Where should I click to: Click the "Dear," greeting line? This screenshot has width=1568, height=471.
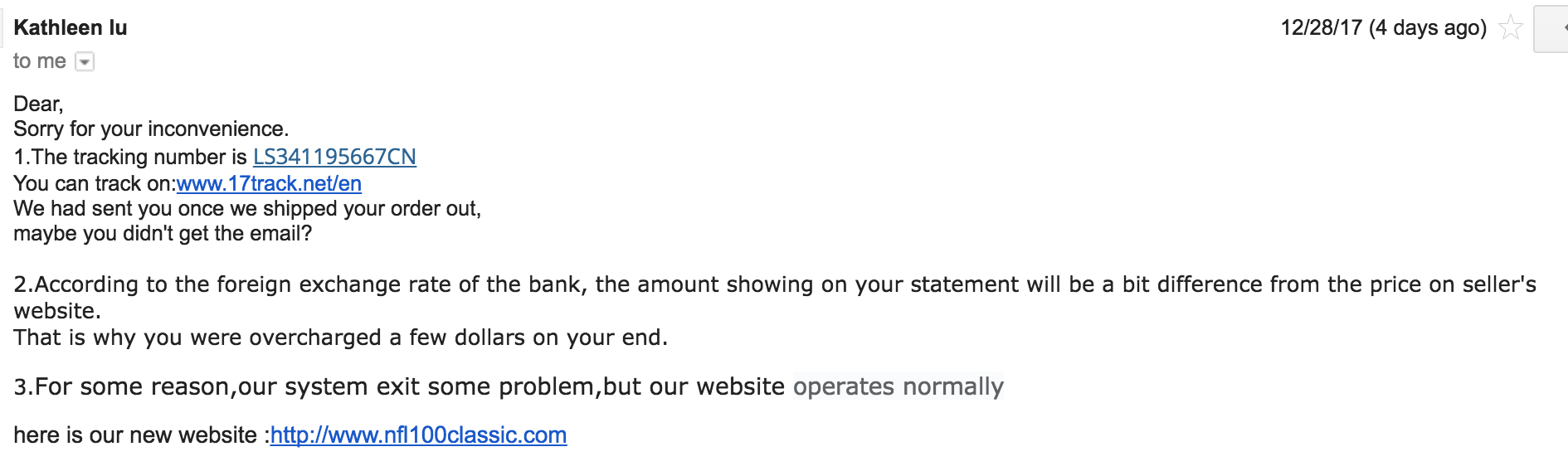pos(38,104)
